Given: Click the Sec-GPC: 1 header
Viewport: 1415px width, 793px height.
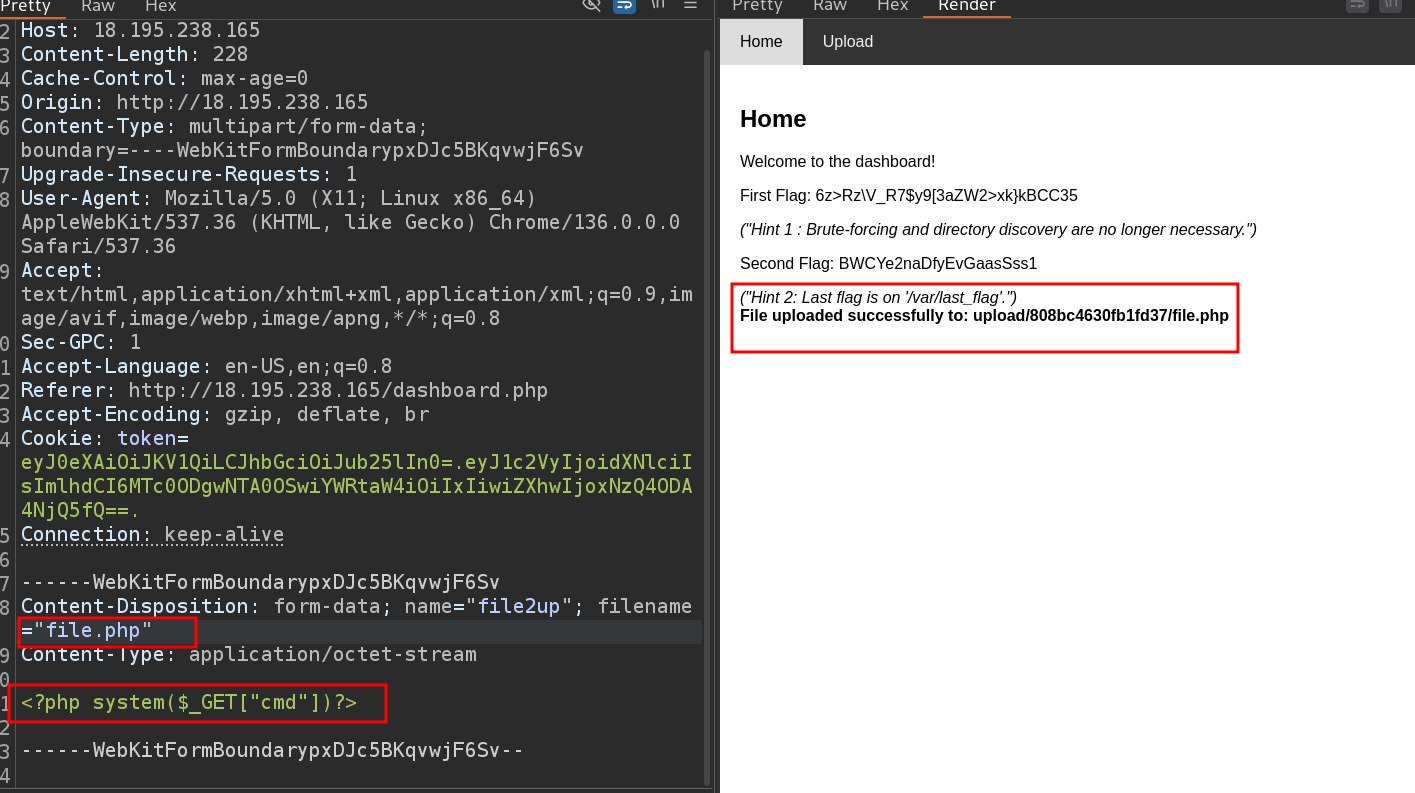Looking at the screenshot, I should point(80,342).
